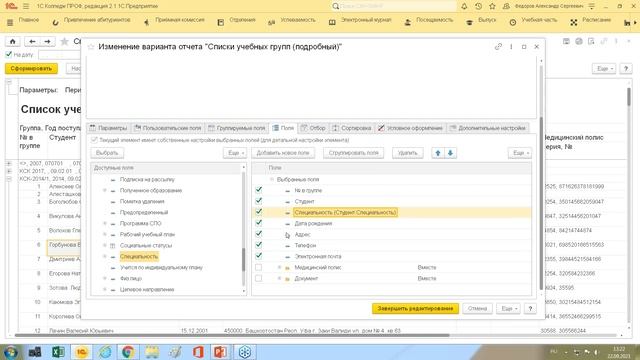The image size is (640, 360).
Task: Switch to the Параметры tab
Action: 108,128
